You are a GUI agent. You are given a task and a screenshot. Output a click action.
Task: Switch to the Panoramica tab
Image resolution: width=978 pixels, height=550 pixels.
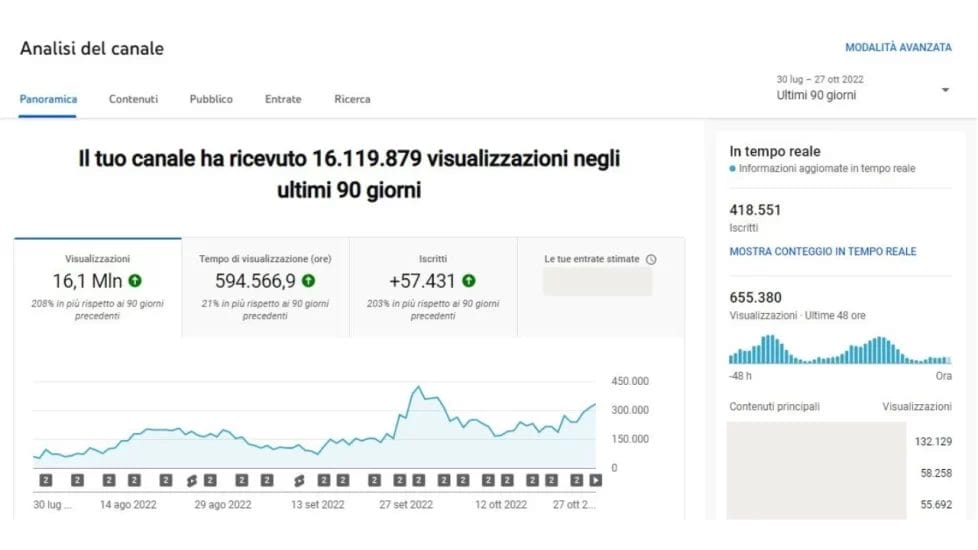tap(48, 99)
